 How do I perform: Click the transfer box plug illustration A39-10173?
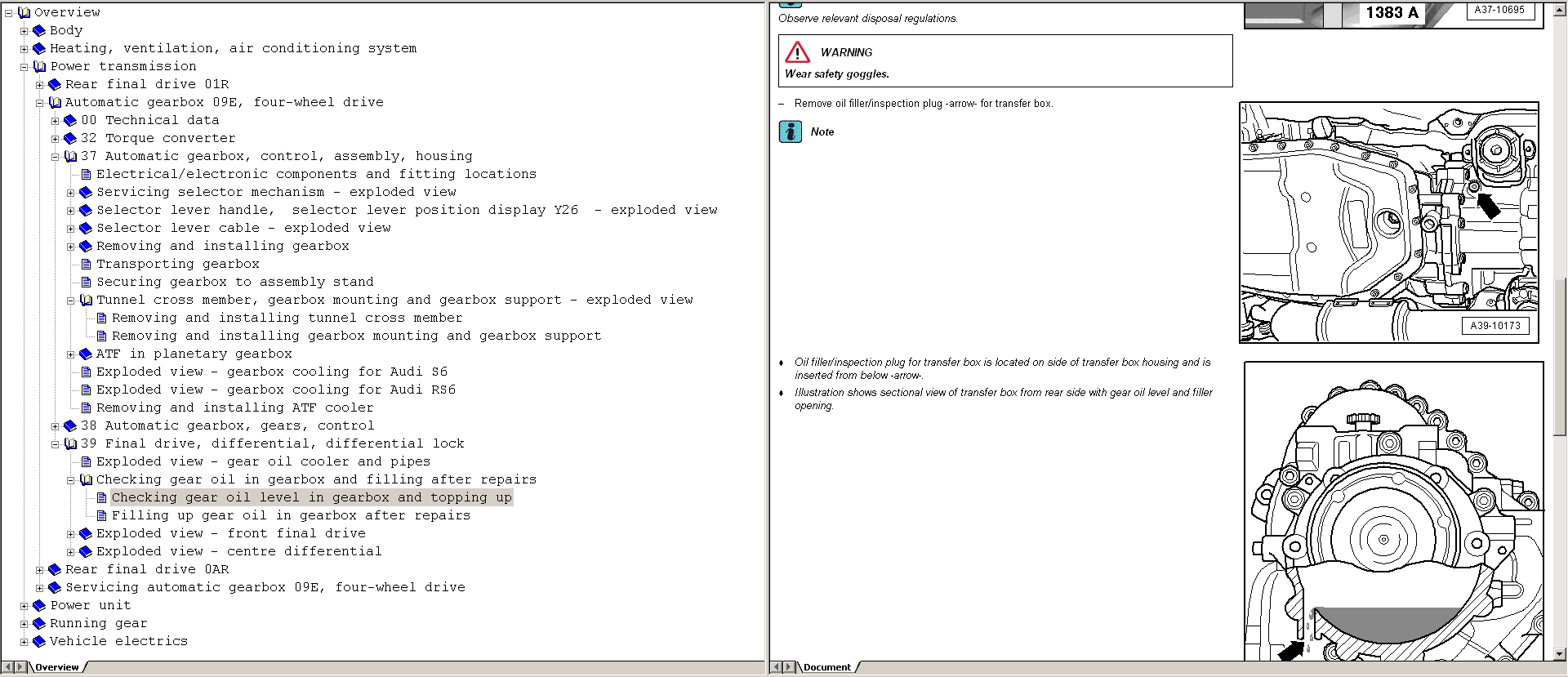[x=1388, y=222]
